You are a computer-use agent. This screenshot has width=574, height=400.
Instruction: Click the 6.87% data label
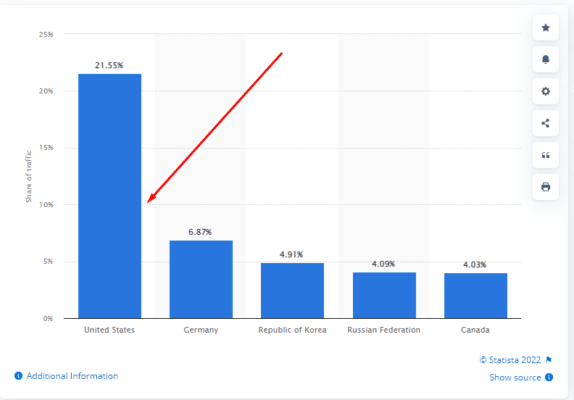click(x=200, y=232)
